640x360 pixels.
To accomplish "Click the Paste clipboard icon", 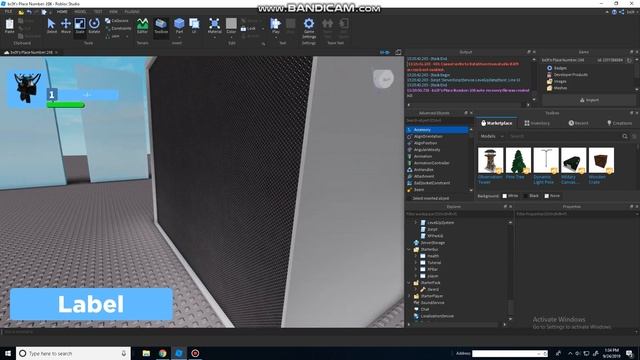I will pyautogui.click(x=9, y=25).
